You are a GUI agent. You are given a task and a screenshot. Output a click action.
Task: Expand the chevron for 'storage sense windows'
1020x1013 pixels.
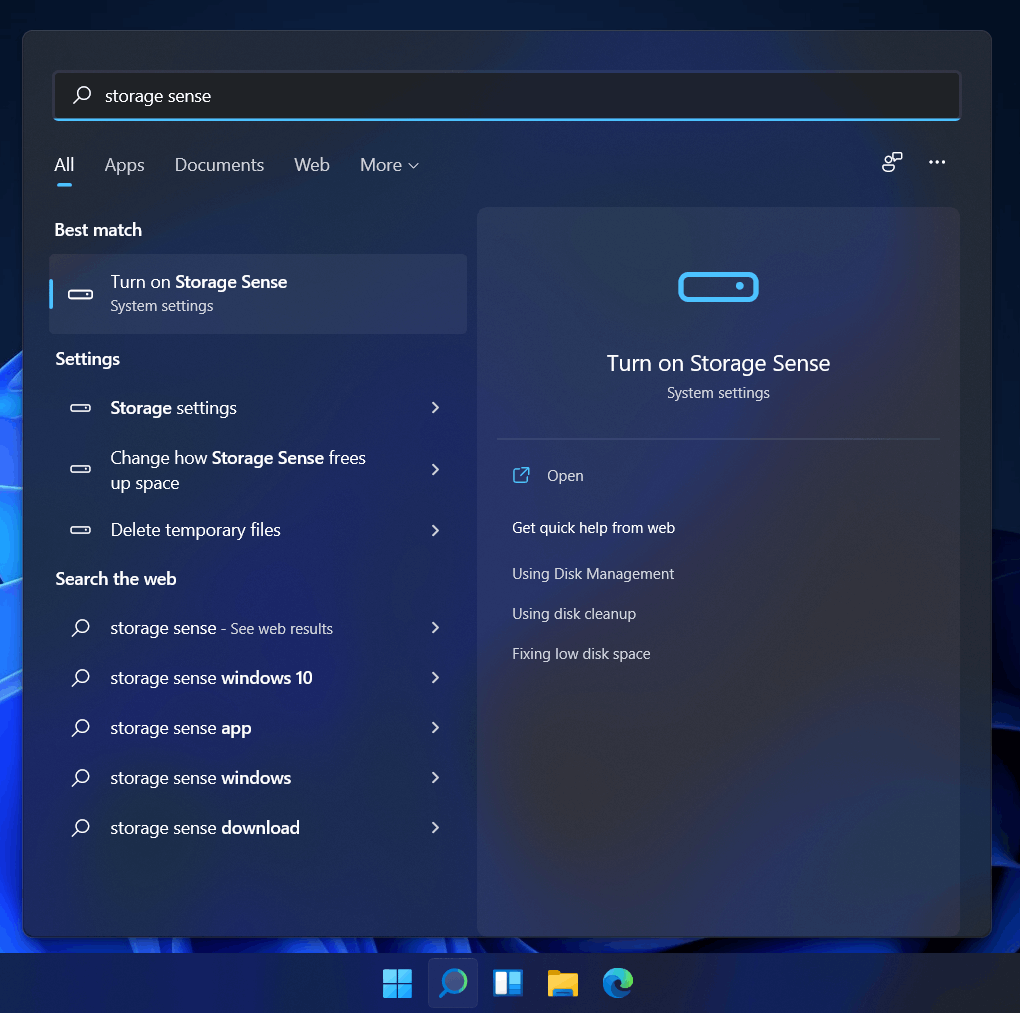coord(435,777)
